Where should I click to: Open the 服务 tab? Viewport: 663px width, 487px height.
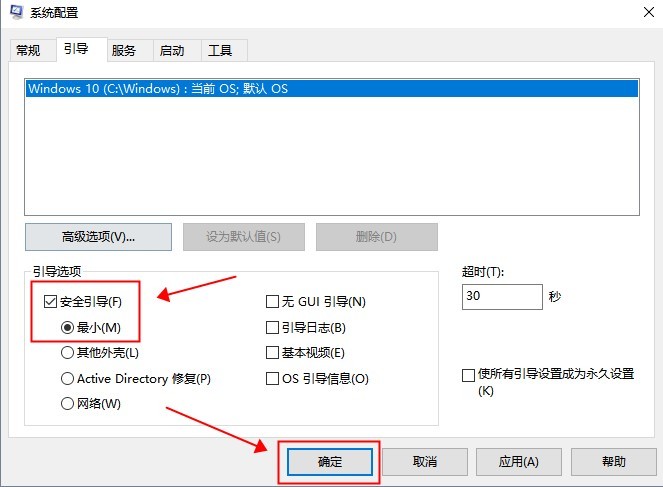point(124,51)
